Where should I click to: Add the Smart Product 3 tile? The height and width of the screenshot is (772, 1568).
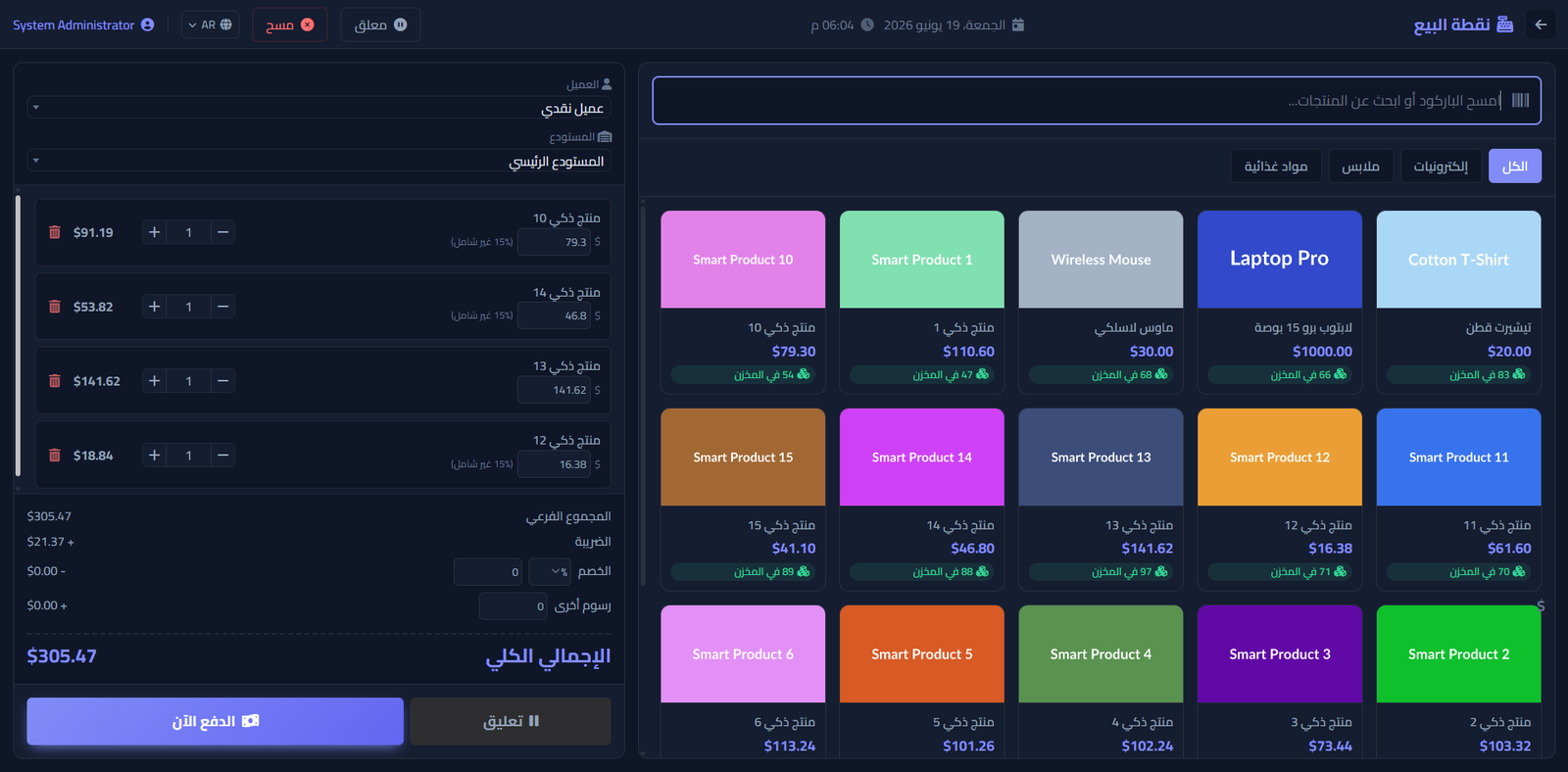(1280, 681)
